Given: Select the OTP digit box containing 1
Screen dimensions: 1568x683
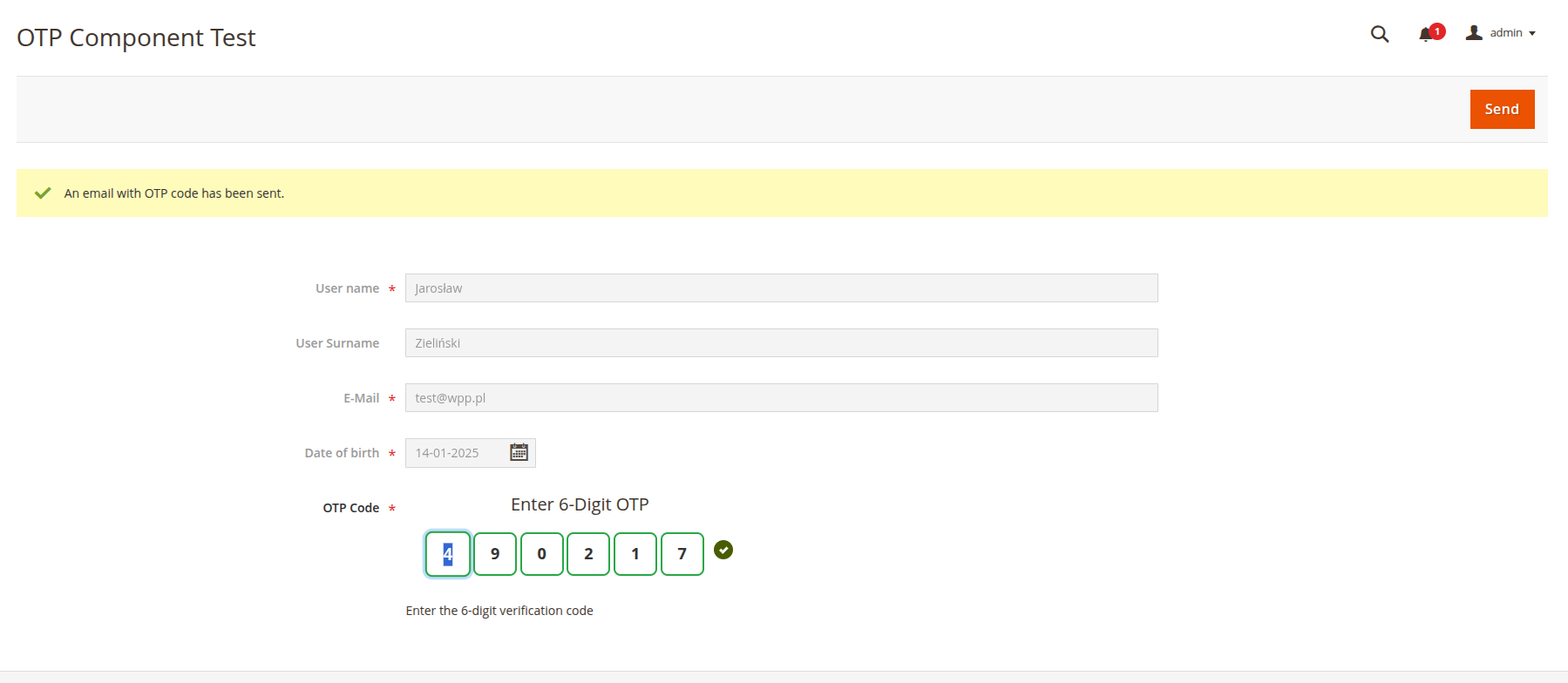Looking at the screenshot, I should (x=635, y=554).
